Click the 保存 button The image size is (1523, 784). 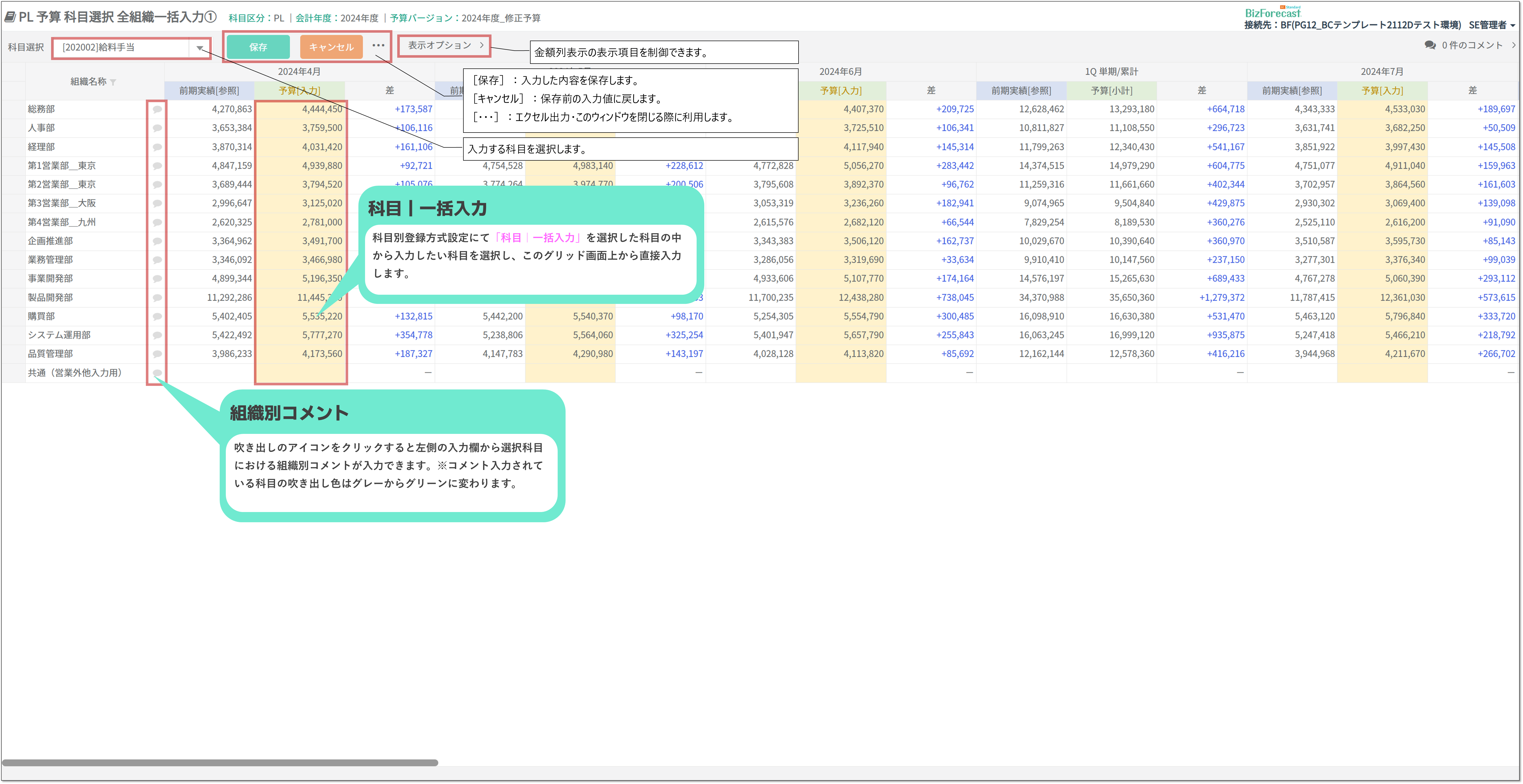[258, 47]
